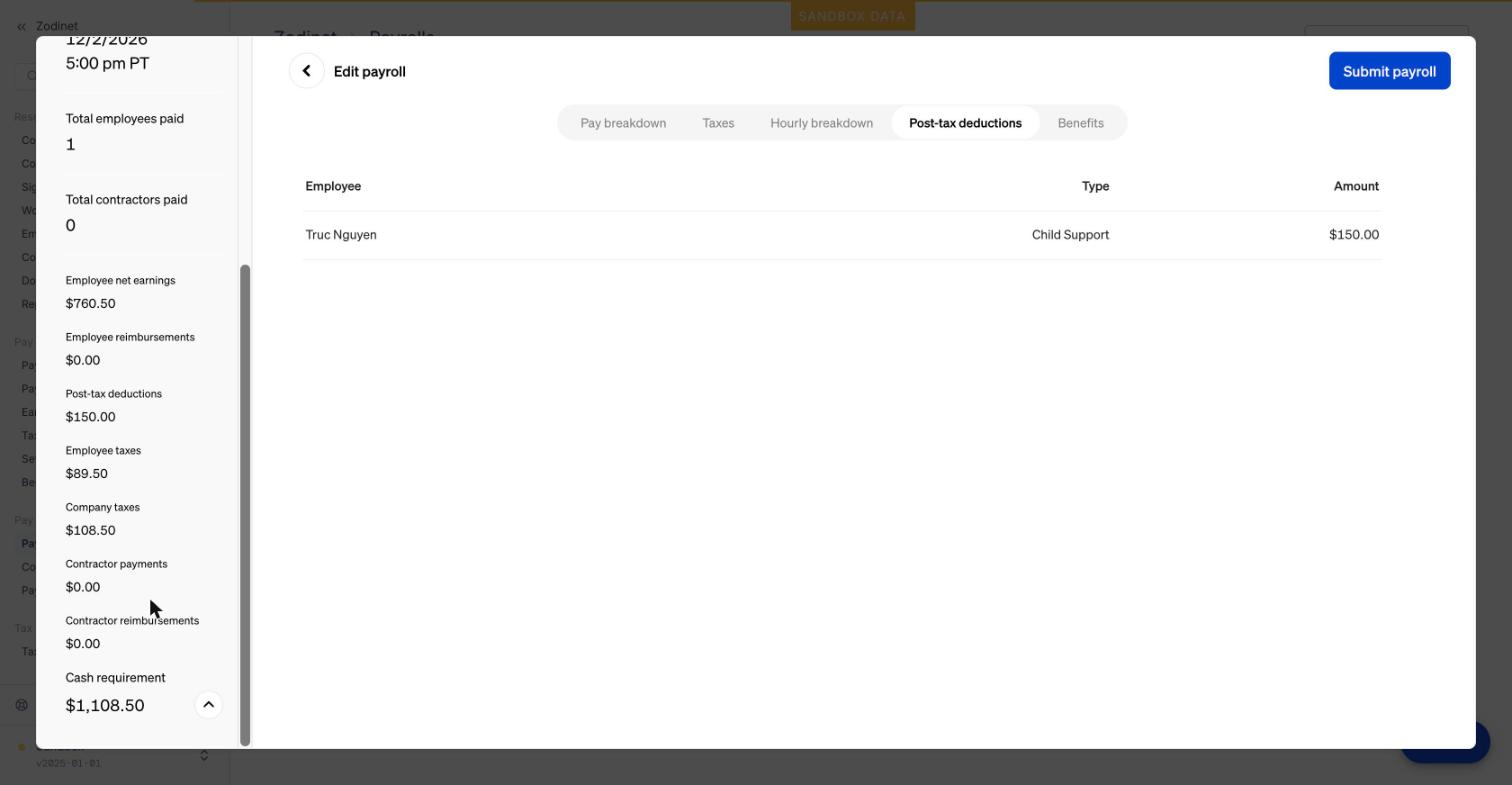This screenshot has height=785, width=1512.
Task: Click the $1,108.50 cash requirement value
Action: [x=105, y=706]
